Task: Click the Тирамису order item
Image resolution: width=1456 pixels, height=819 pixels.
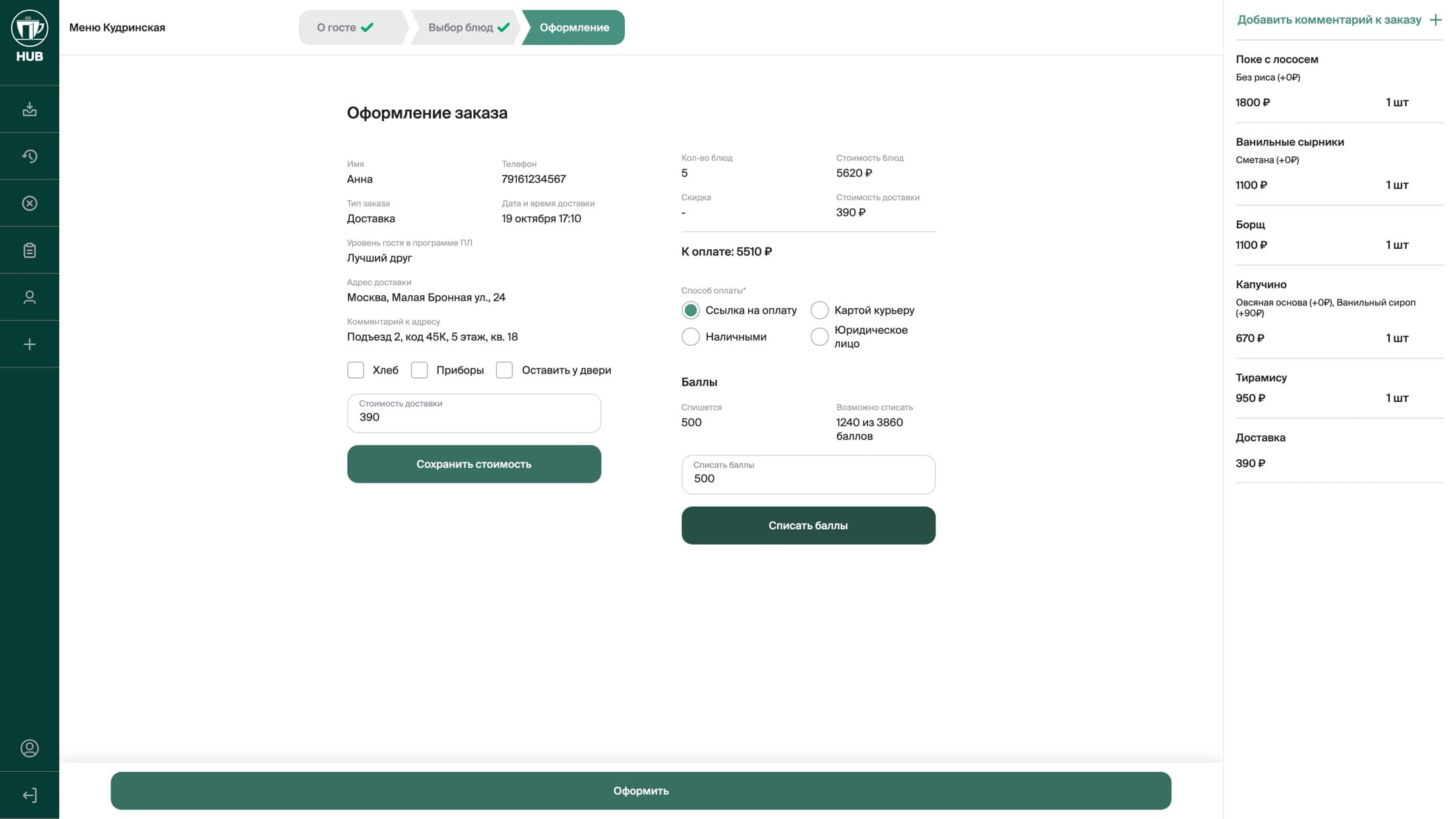Action: coord(1339,388)
